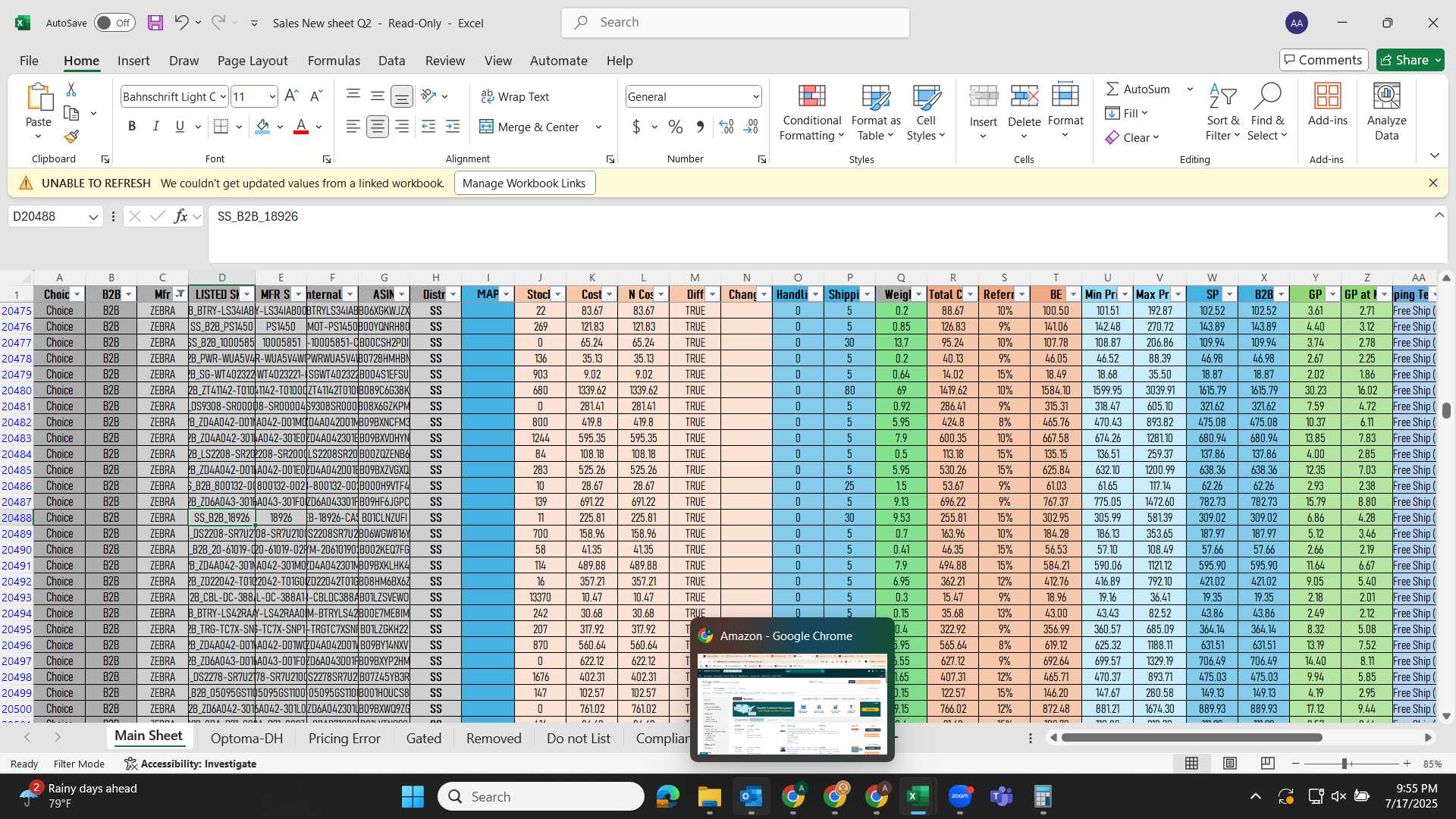Click the Format Painter brush icon

tap(71, 136)
